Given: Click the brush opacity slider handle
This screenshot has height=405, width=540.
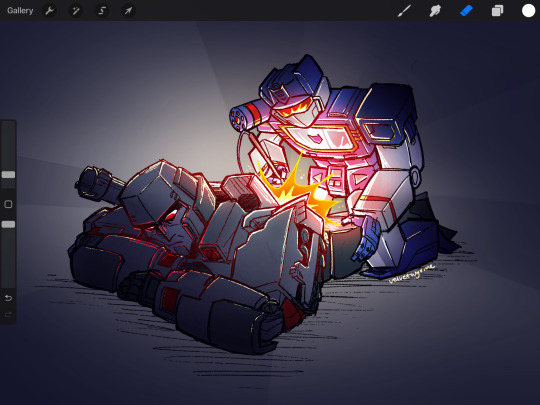Looking at the screenshot, I should pos(8,224).
